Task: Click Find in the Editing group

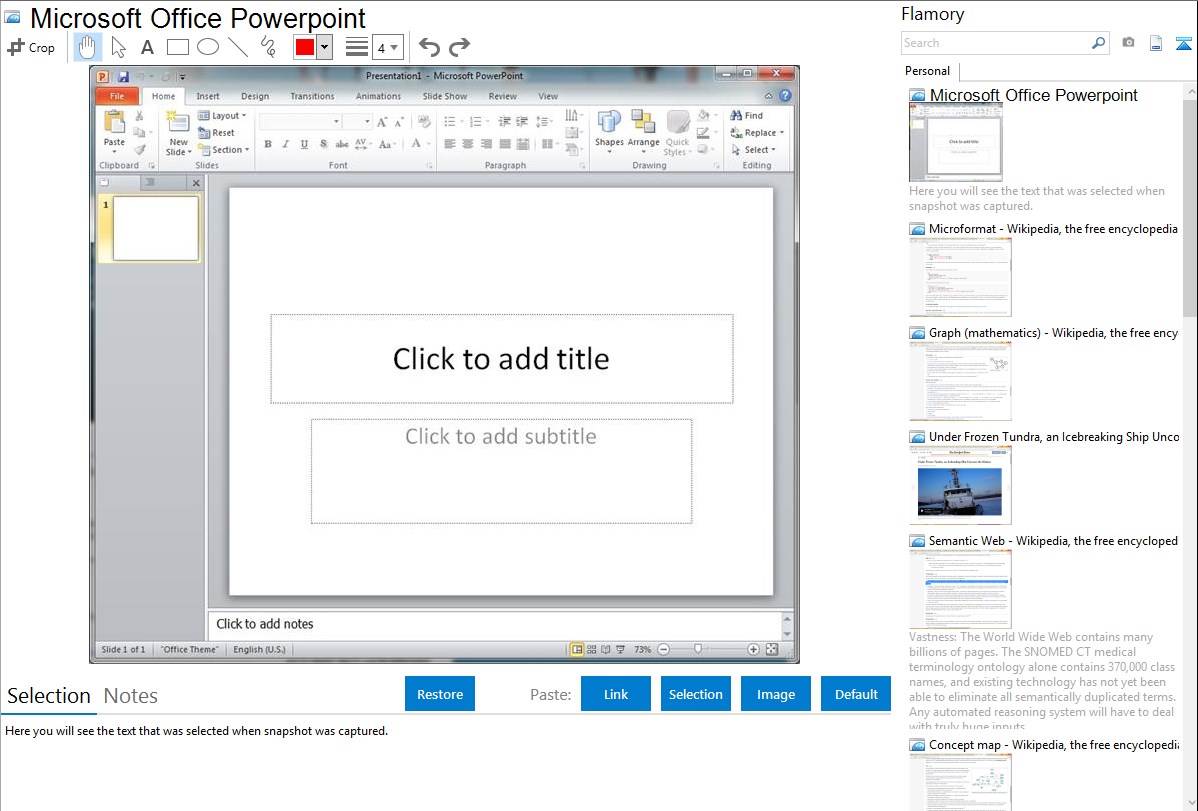Action: click(746, 115)
